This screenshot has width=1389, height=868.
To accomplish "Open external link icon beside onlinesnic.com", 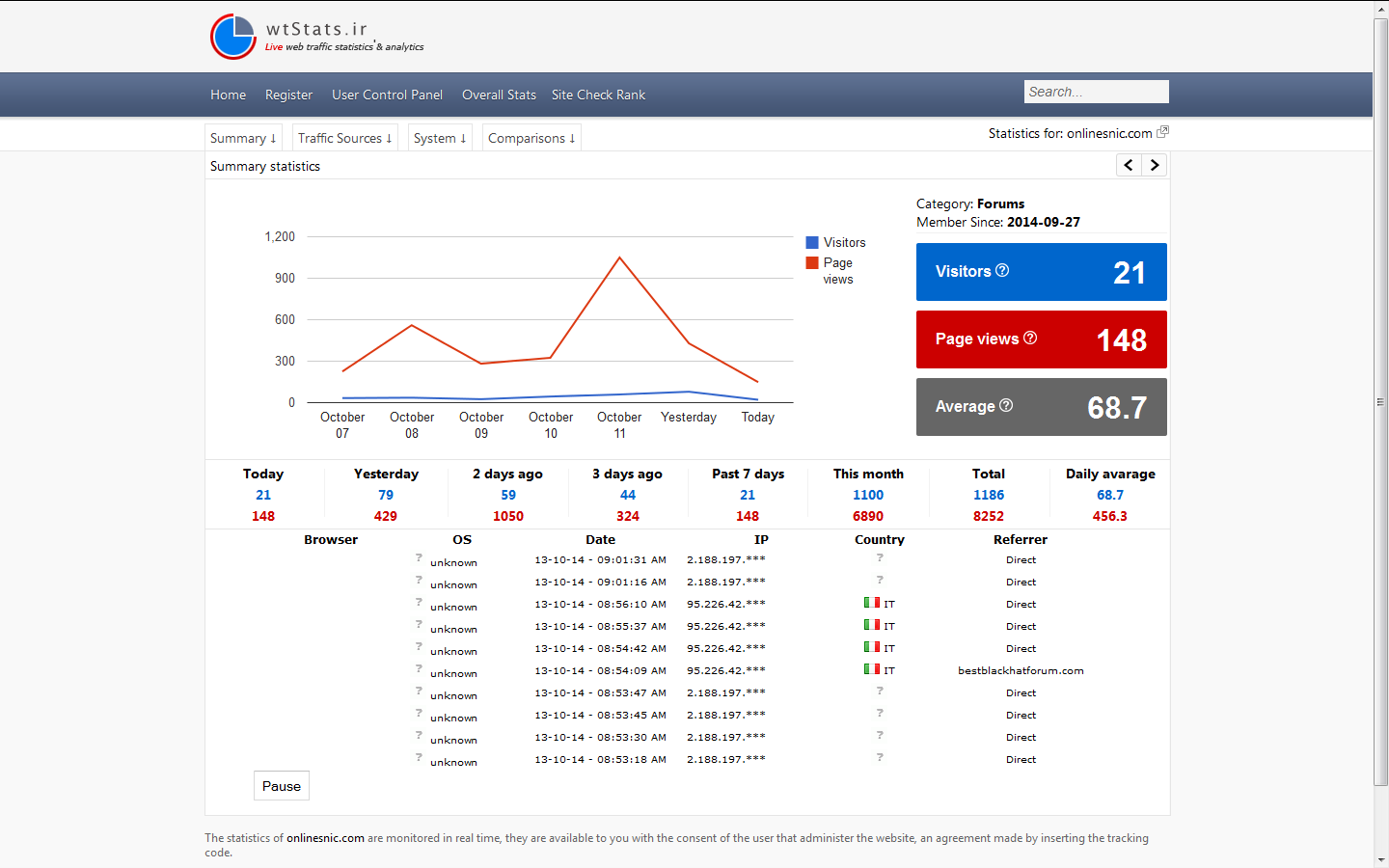I will click(1162, 132).
